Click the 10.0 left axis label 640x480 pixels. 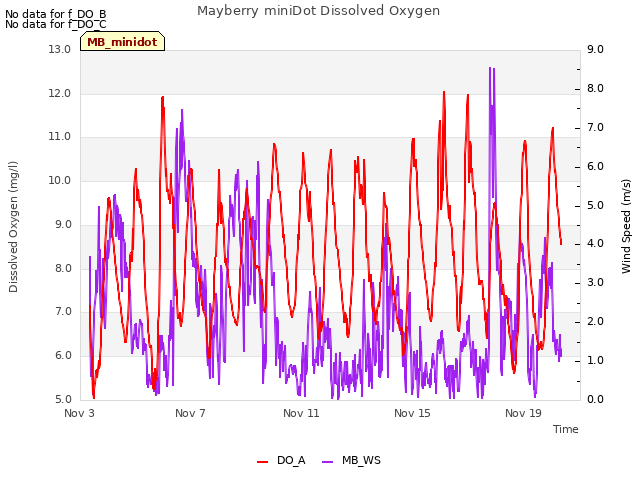coord(60,180)
